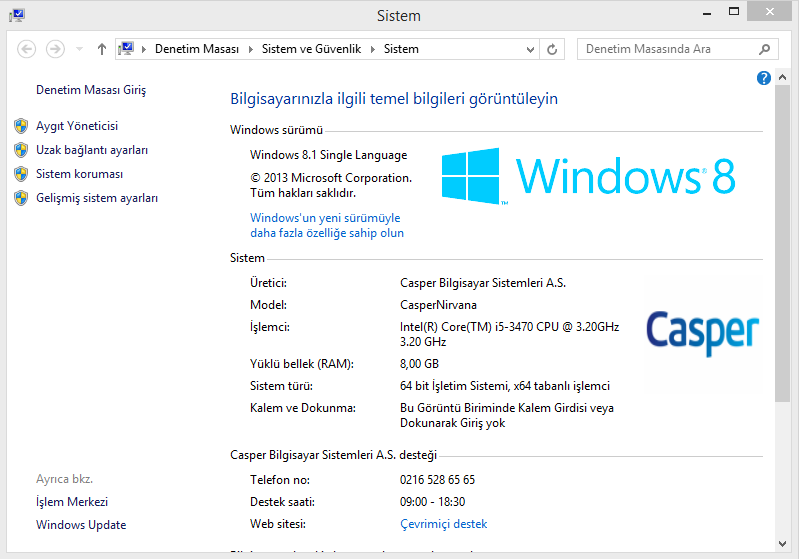Open the Çevrimiçi destek web link
The image size is (799, 559).
pyautogui.click(x=443, y=524)
